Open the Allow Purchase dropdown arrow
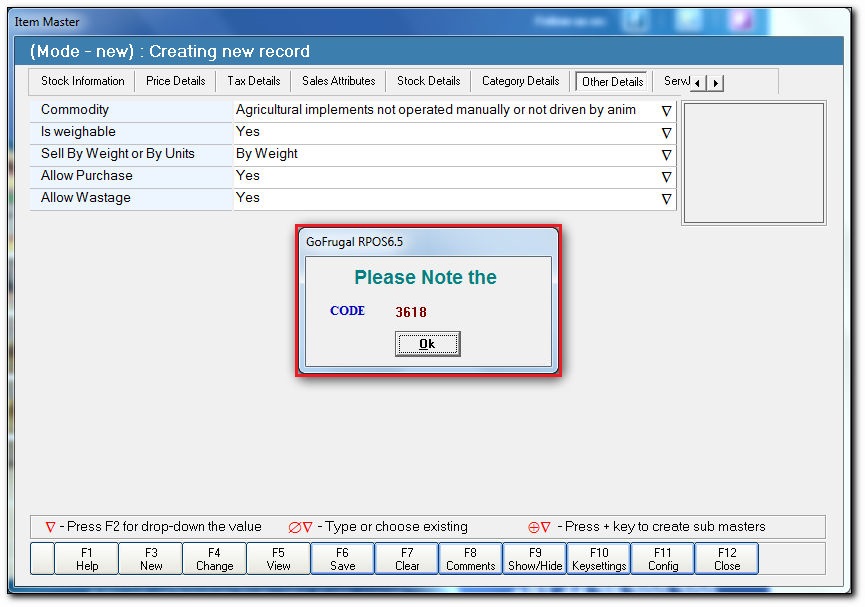865x607 pixels. pos(666,177)
